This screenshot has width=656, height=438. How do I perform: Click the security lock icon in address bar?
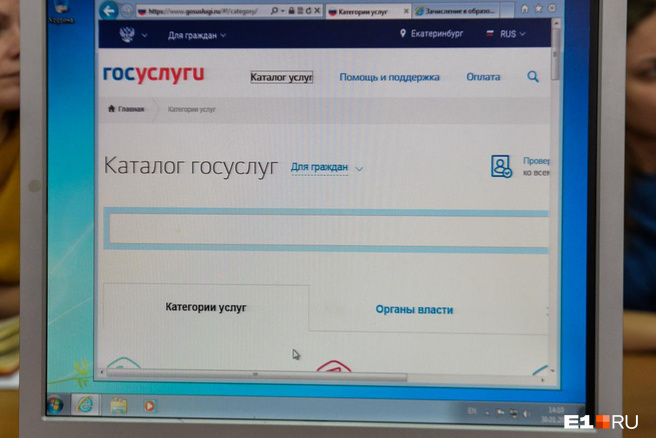click(x=291, y=11)
